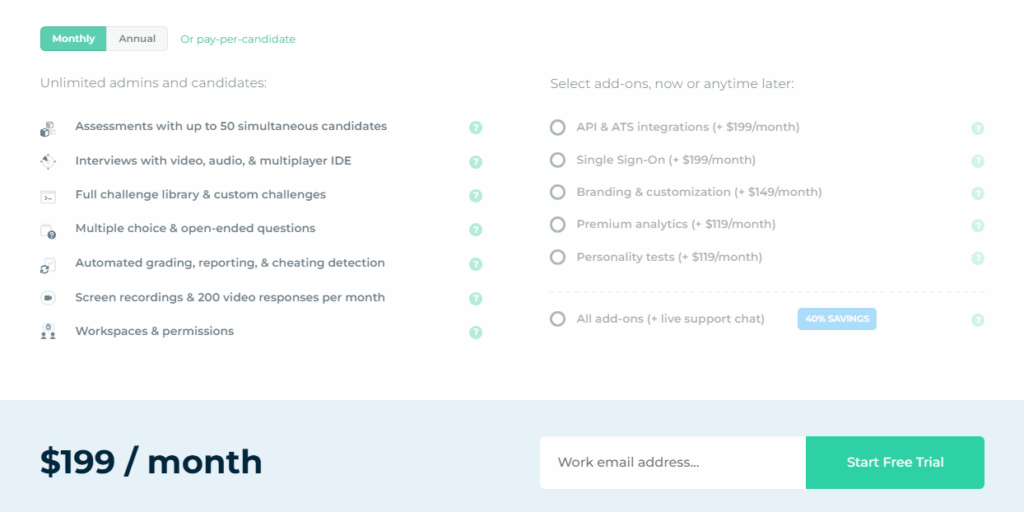This screenshot has height=512, width=1024.
Task: Select the API & ATS integrations add-on
Action: tap(558, 127)
